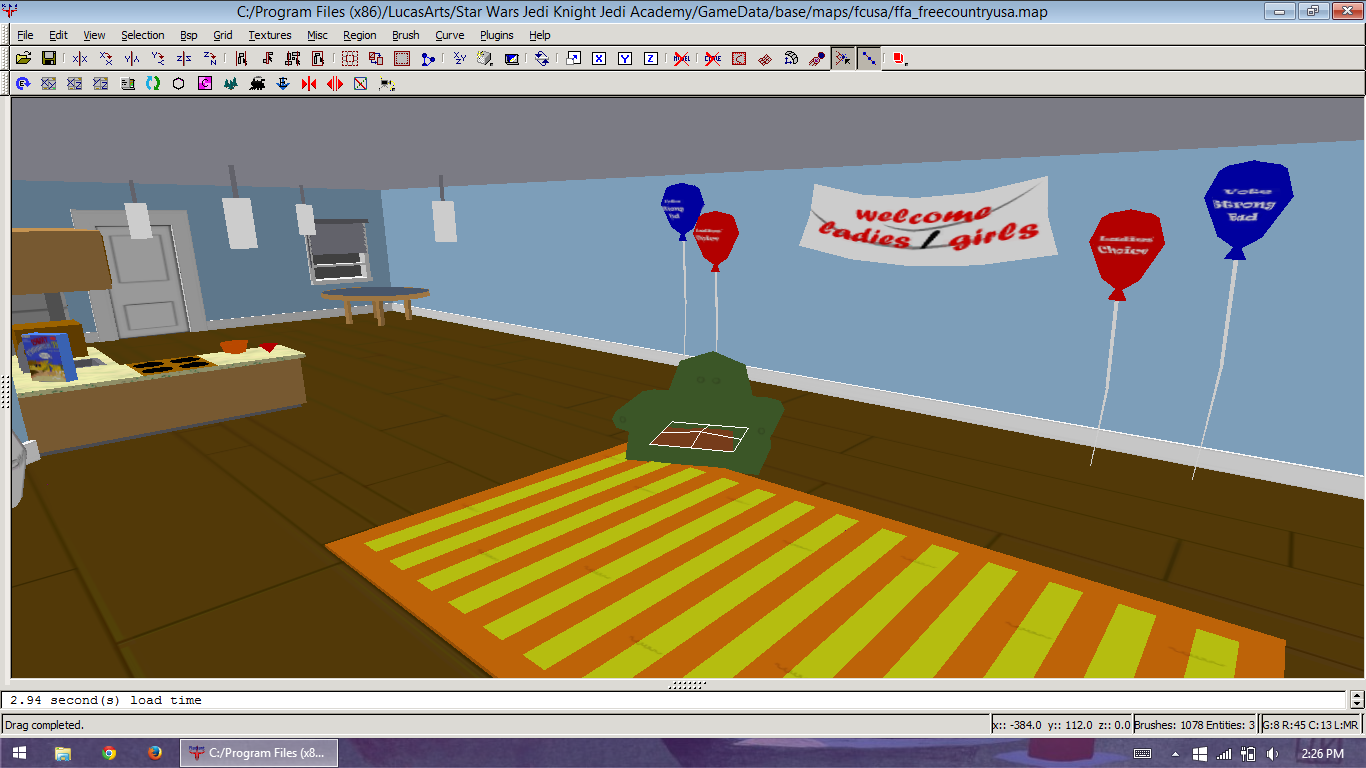Open File Explorer from the taskbar
The image size is (1366, 768).
click(x=63, y=753)
